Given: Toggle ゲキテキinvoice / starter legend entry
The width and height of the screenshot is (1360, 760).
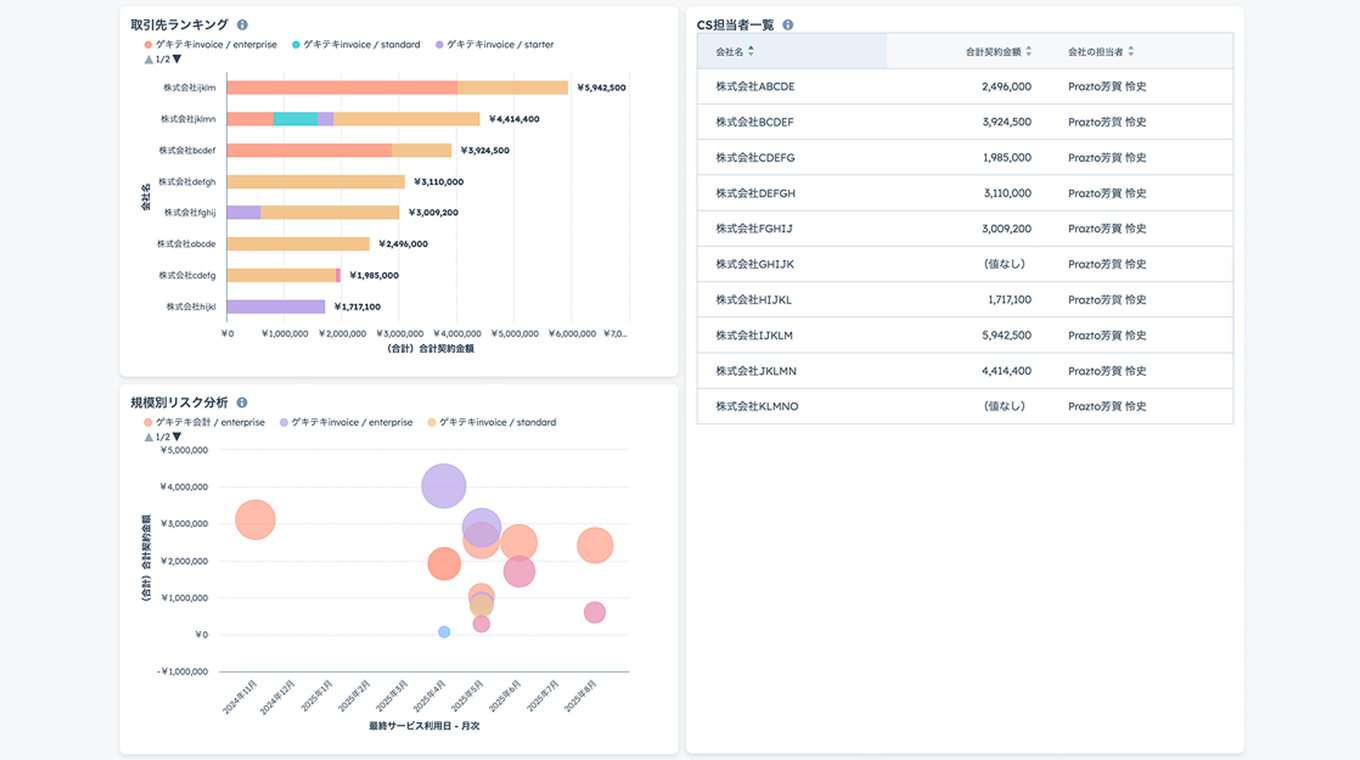Looking at the screenshot, I should [x=494, y=45].
